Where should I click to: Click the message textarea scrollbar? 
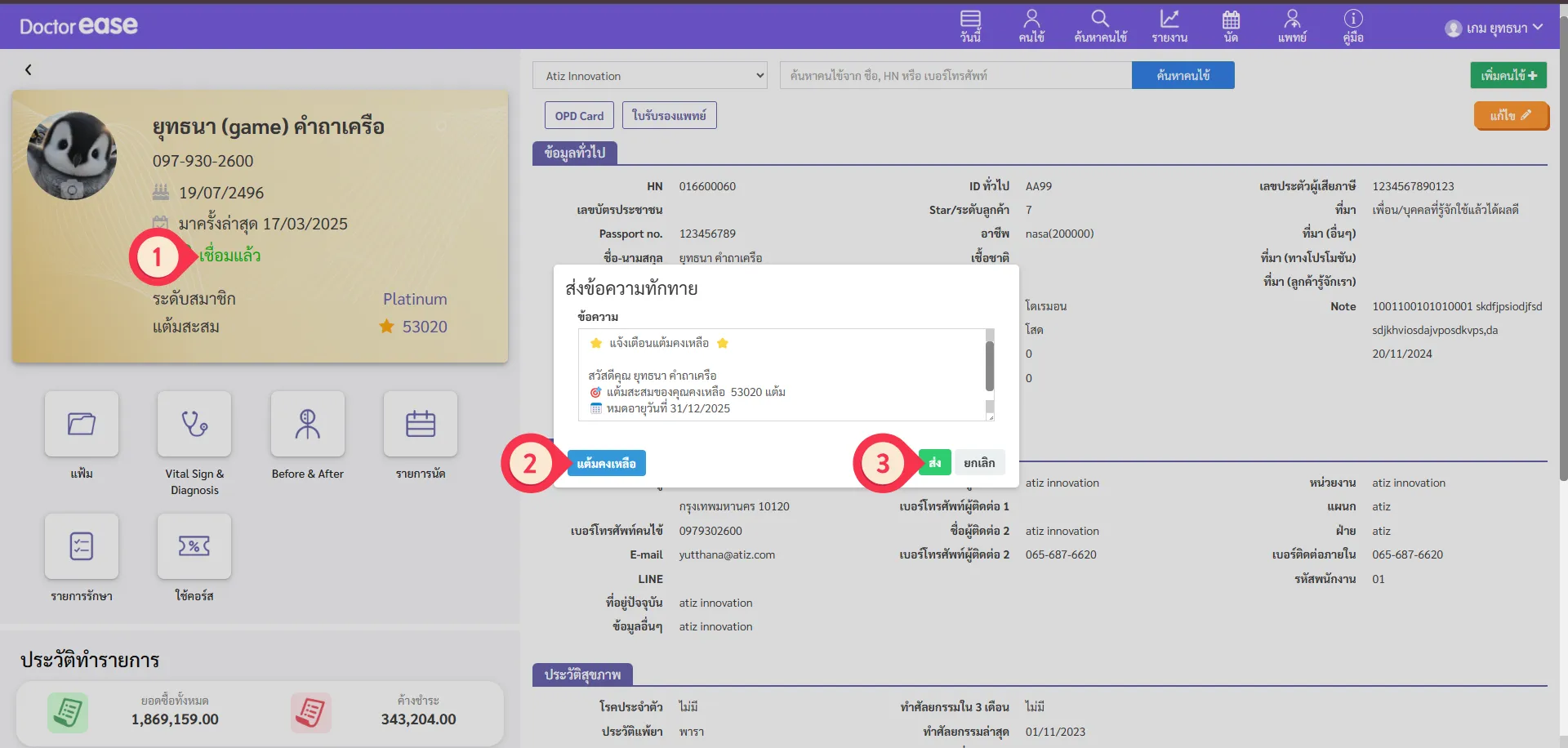pyautogui.click(x=990, y=367)
